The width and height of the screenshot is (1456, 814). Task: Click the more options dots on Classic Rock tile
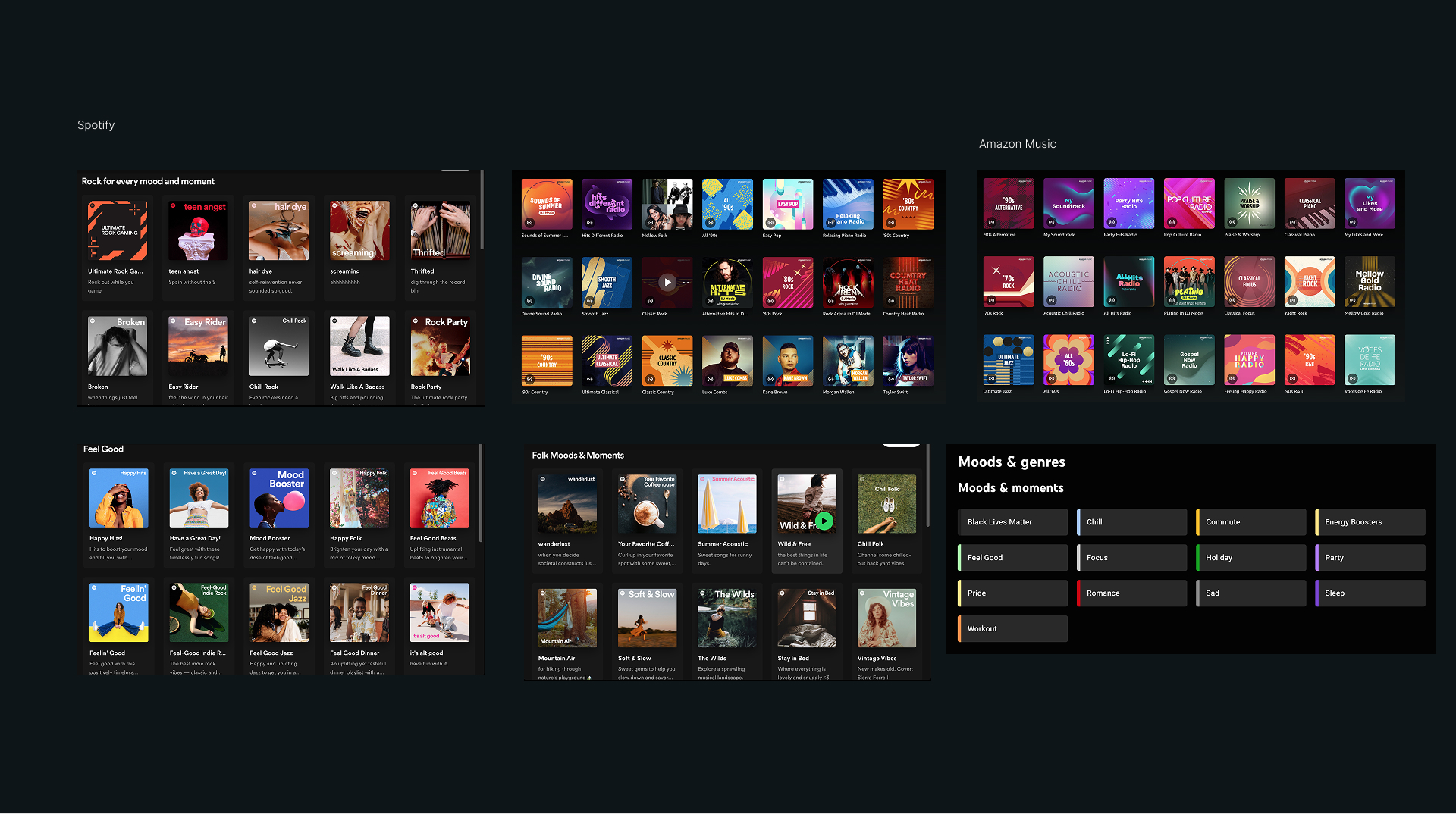tap(686, 282)
